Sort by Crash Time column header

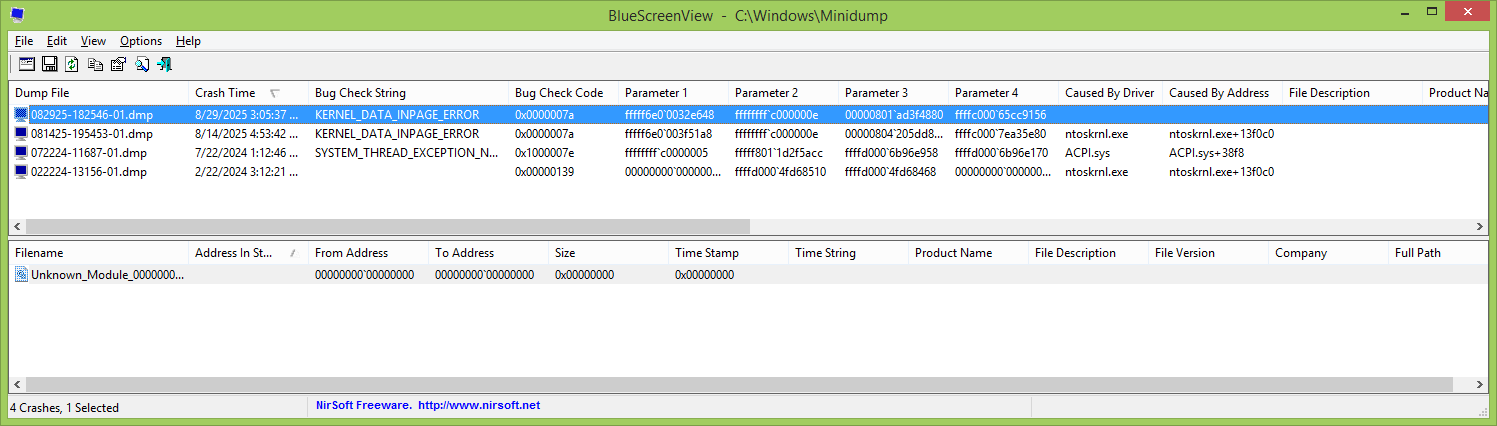point(249,93)
